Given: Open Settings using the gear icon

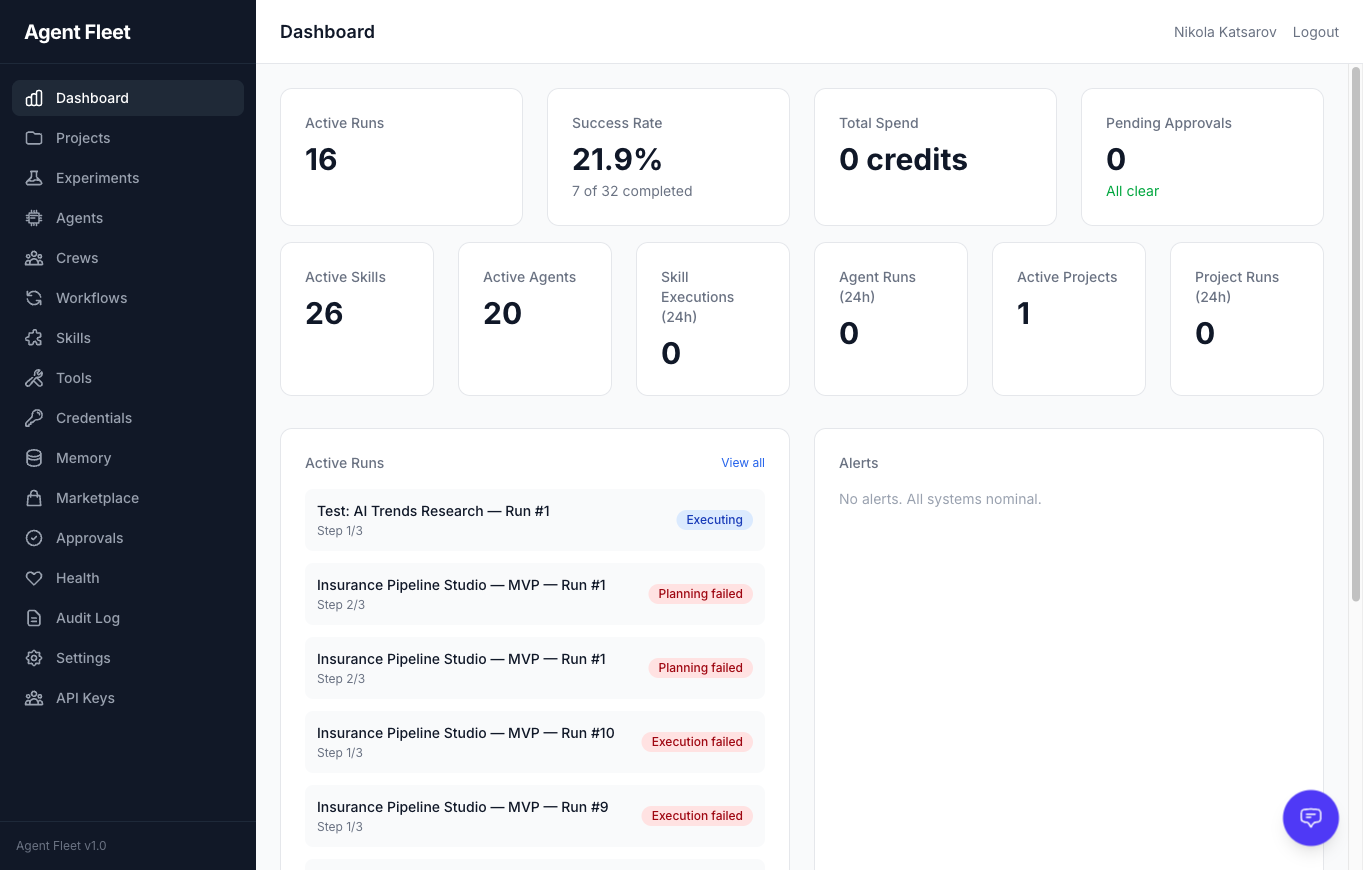Looking at the screenshot, I should [34, 658].
